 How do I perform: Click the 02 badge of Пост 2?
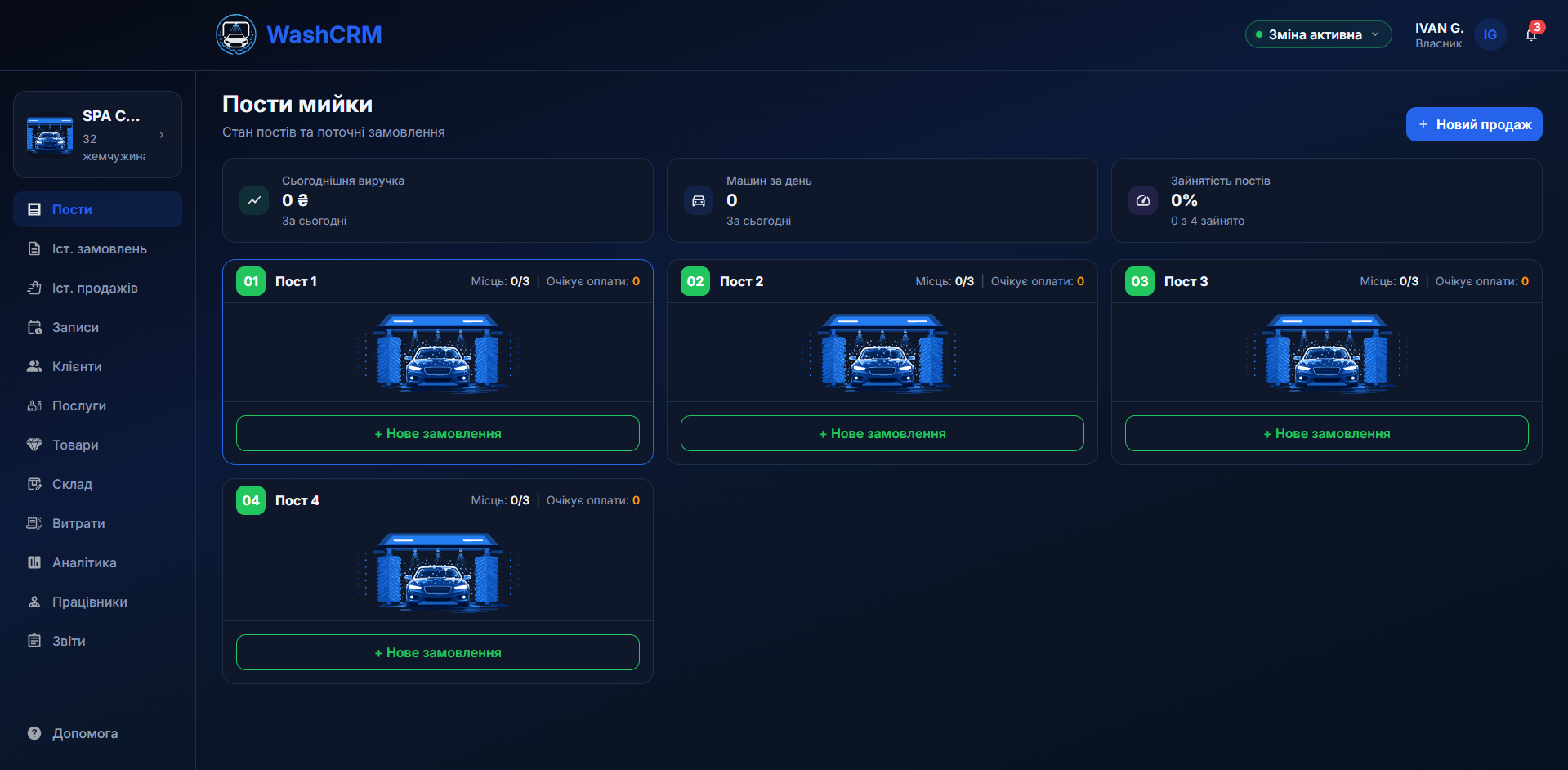[x=695, y=281]
